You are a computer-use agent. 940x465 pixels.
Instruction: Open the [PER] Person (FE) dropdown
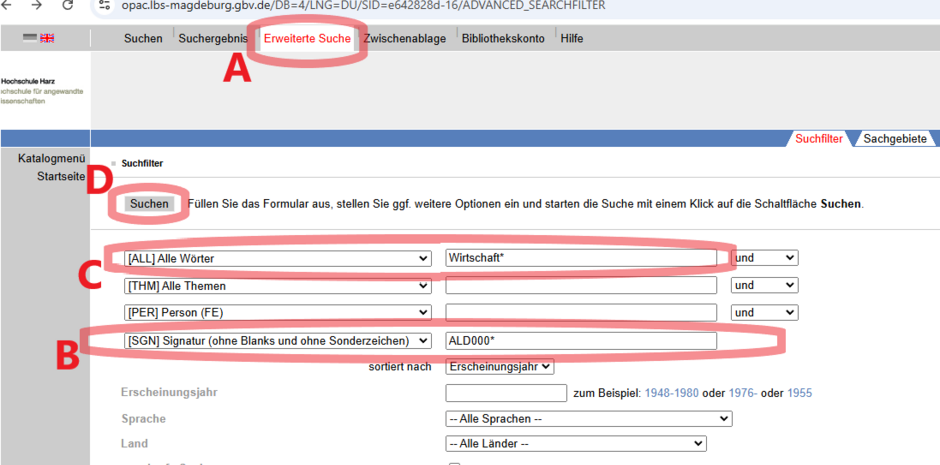[278, 312]
